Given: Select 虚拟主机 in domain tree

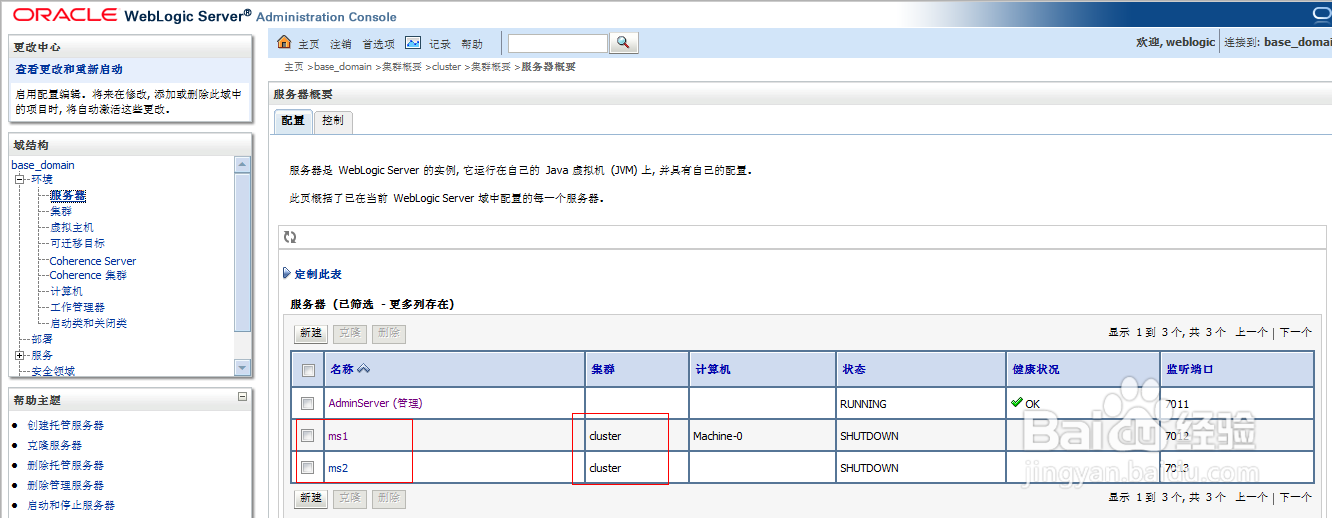Looking at the screenshot, I should (x=72, y=227).
